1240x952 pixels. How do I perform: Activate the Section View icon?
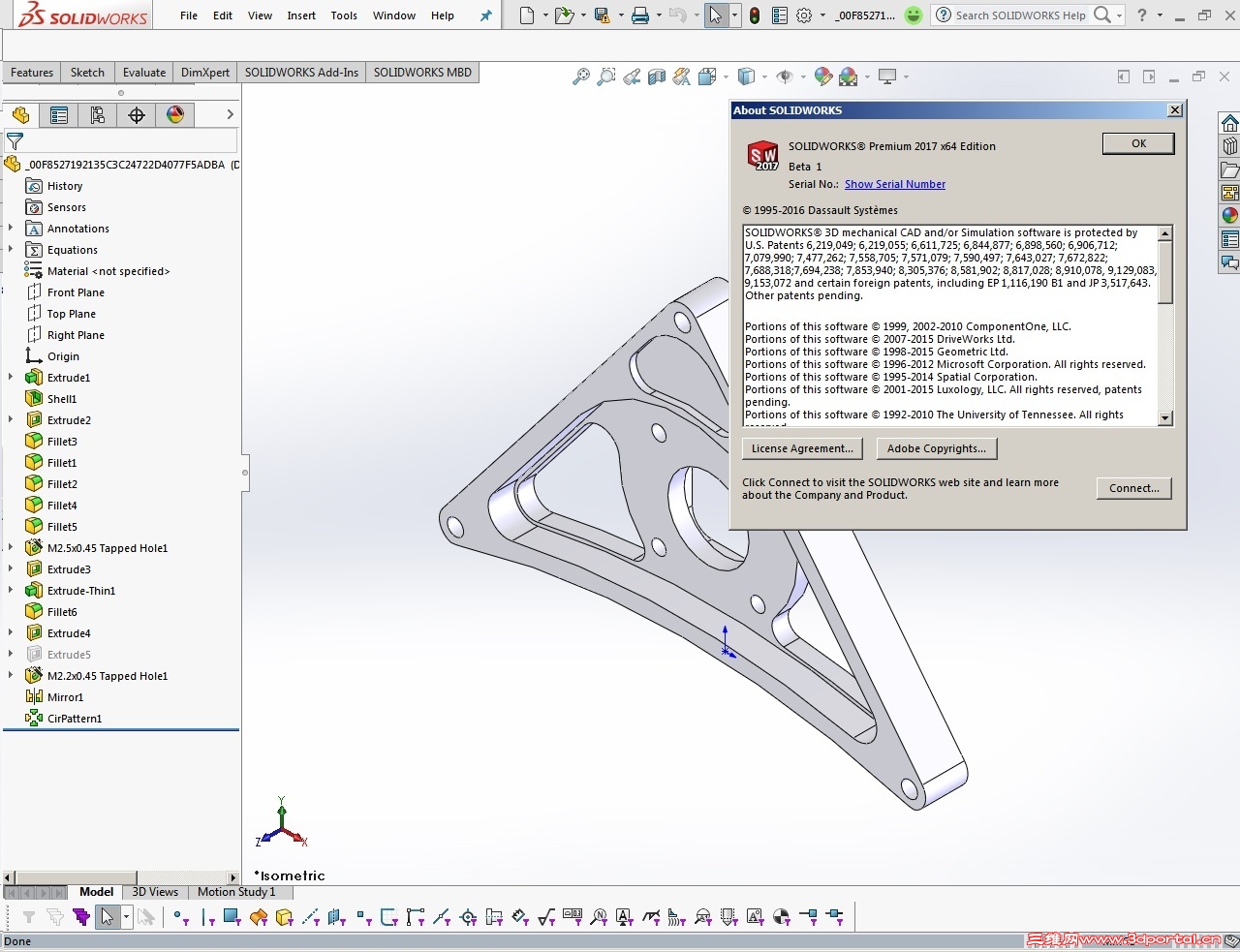click(657, 77)
